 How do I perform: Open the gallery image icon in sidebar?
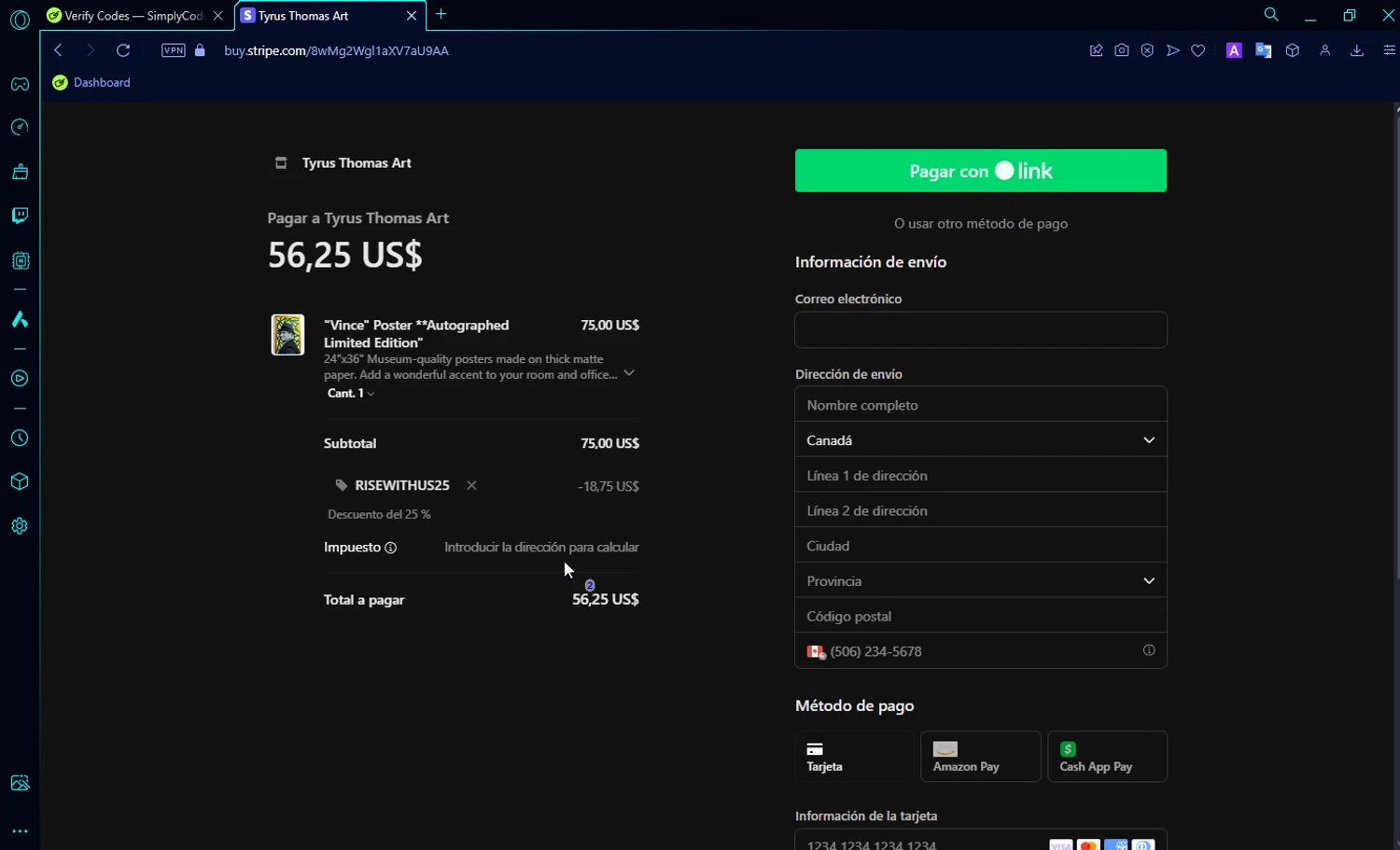20,783
